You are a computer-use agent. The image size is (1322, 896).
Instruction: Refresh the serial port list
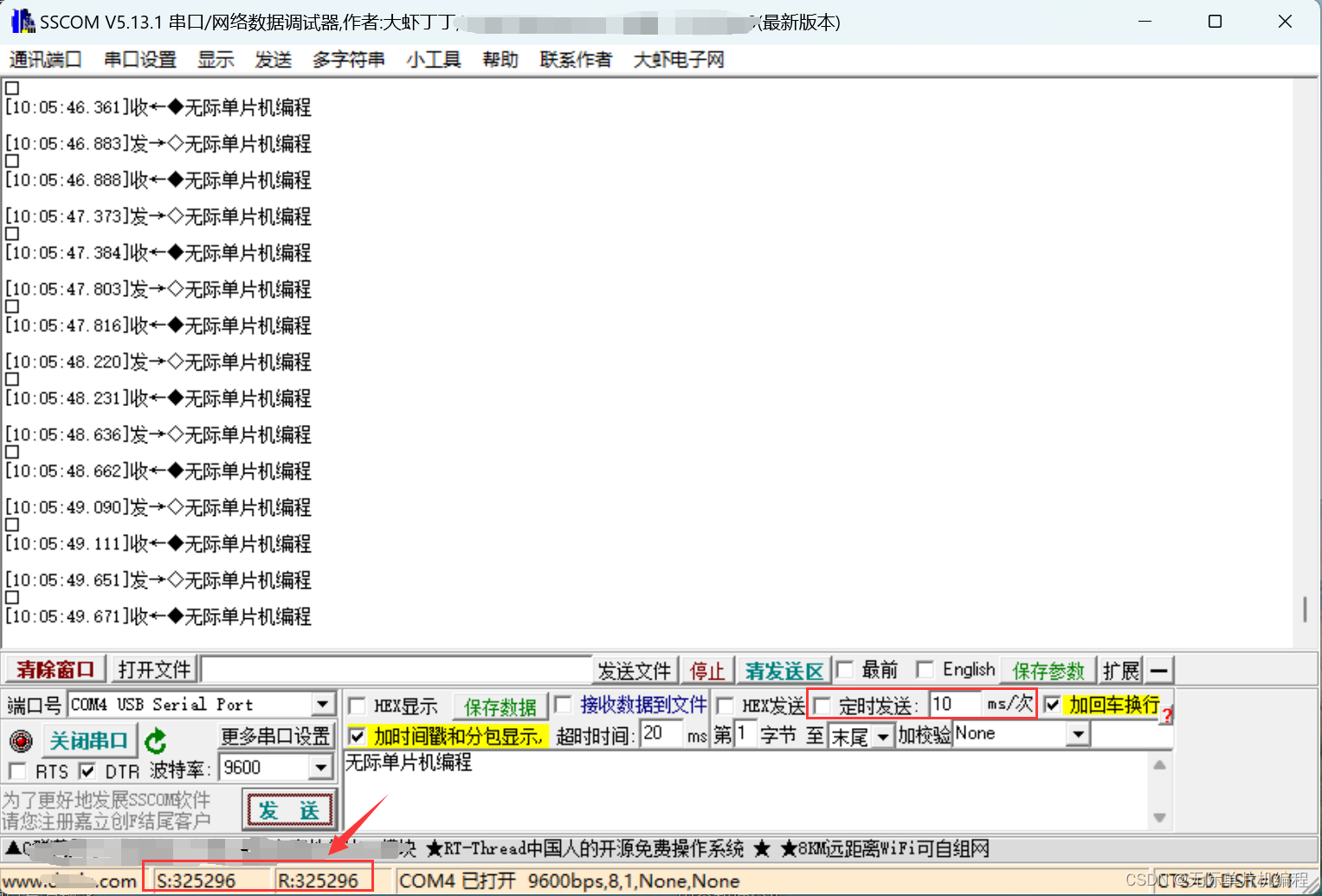click(156, 740)
